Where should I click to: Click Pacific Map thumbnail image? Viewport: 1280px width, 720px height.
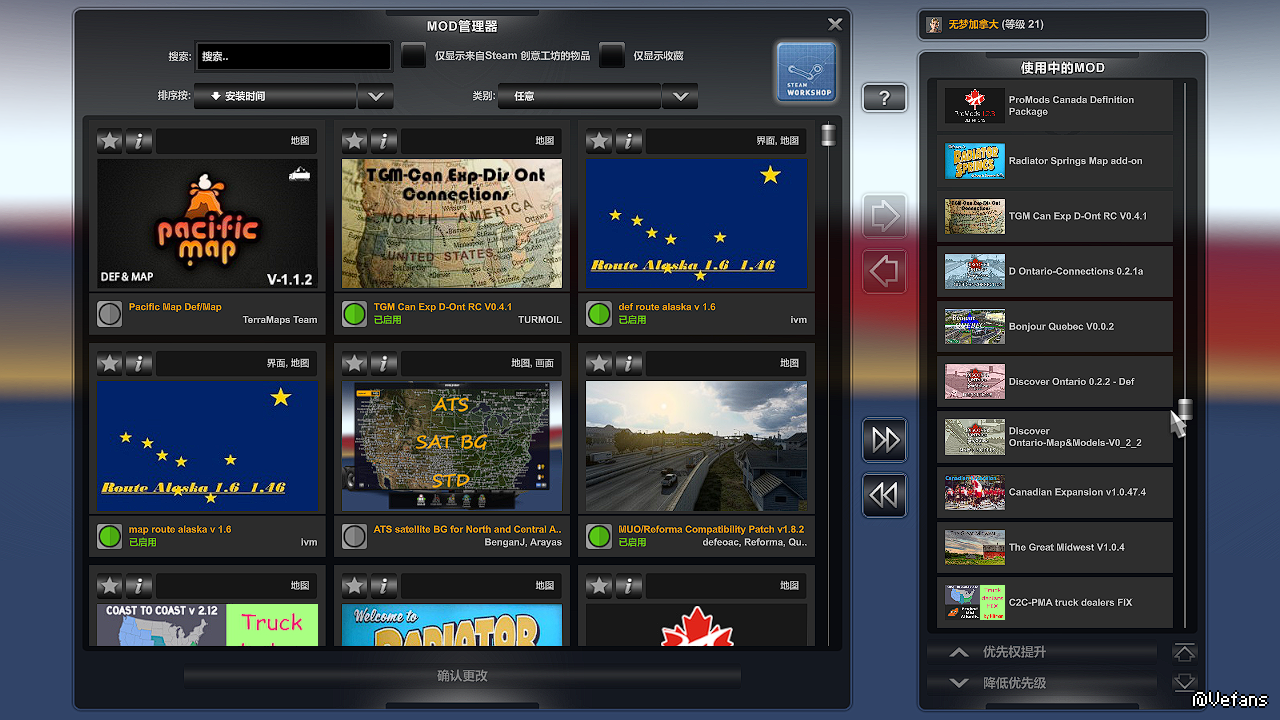[207, 224]
